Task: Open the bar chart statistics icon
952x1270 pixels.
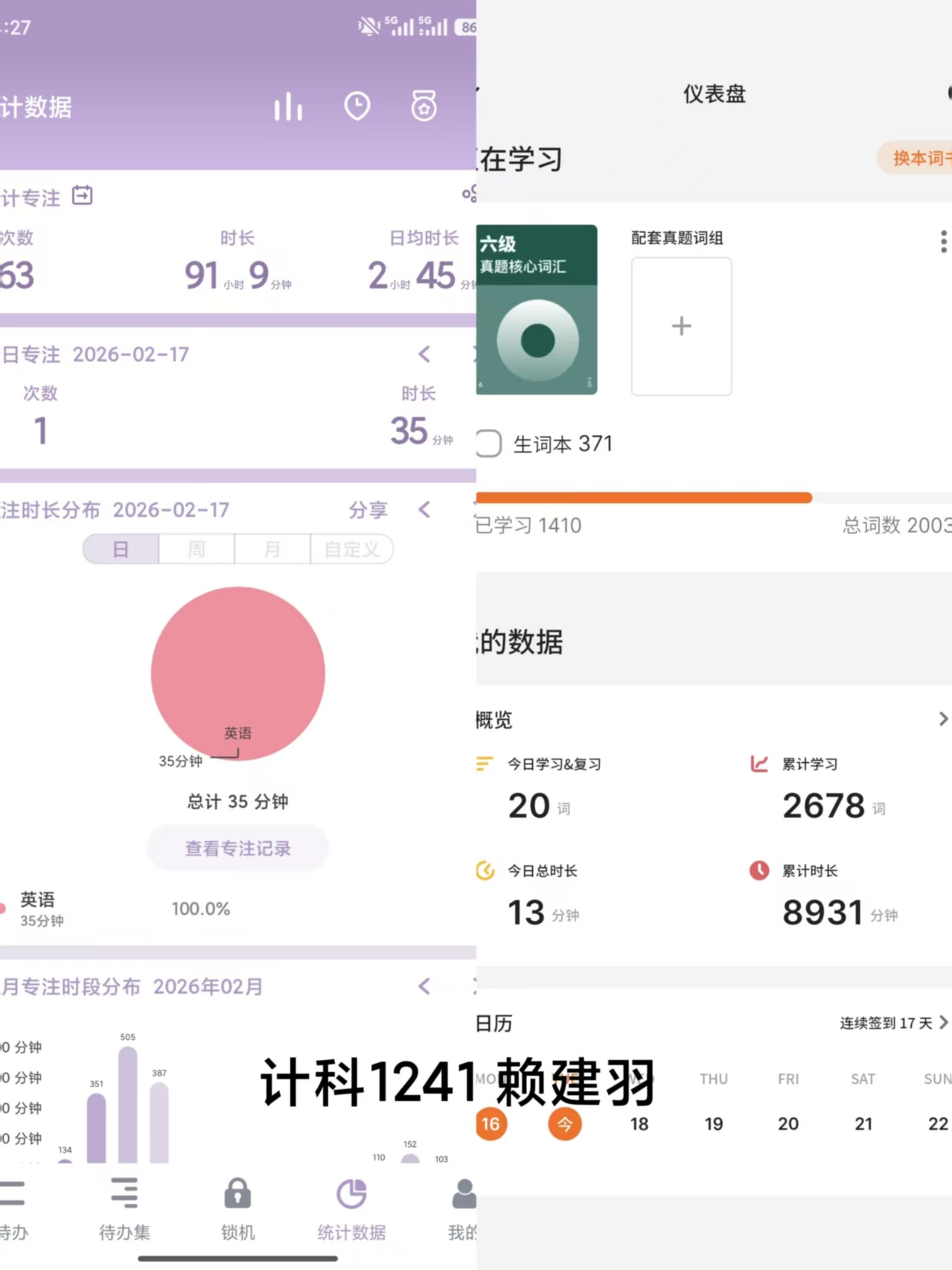Action: (288, 106)
